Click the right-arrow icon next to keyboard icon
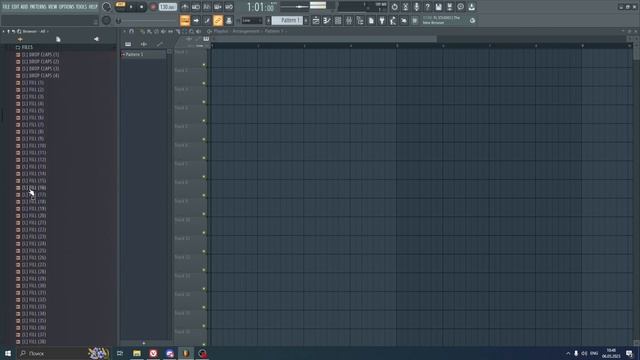This screenshot has height=360, width=640. [x=196, y=20]
